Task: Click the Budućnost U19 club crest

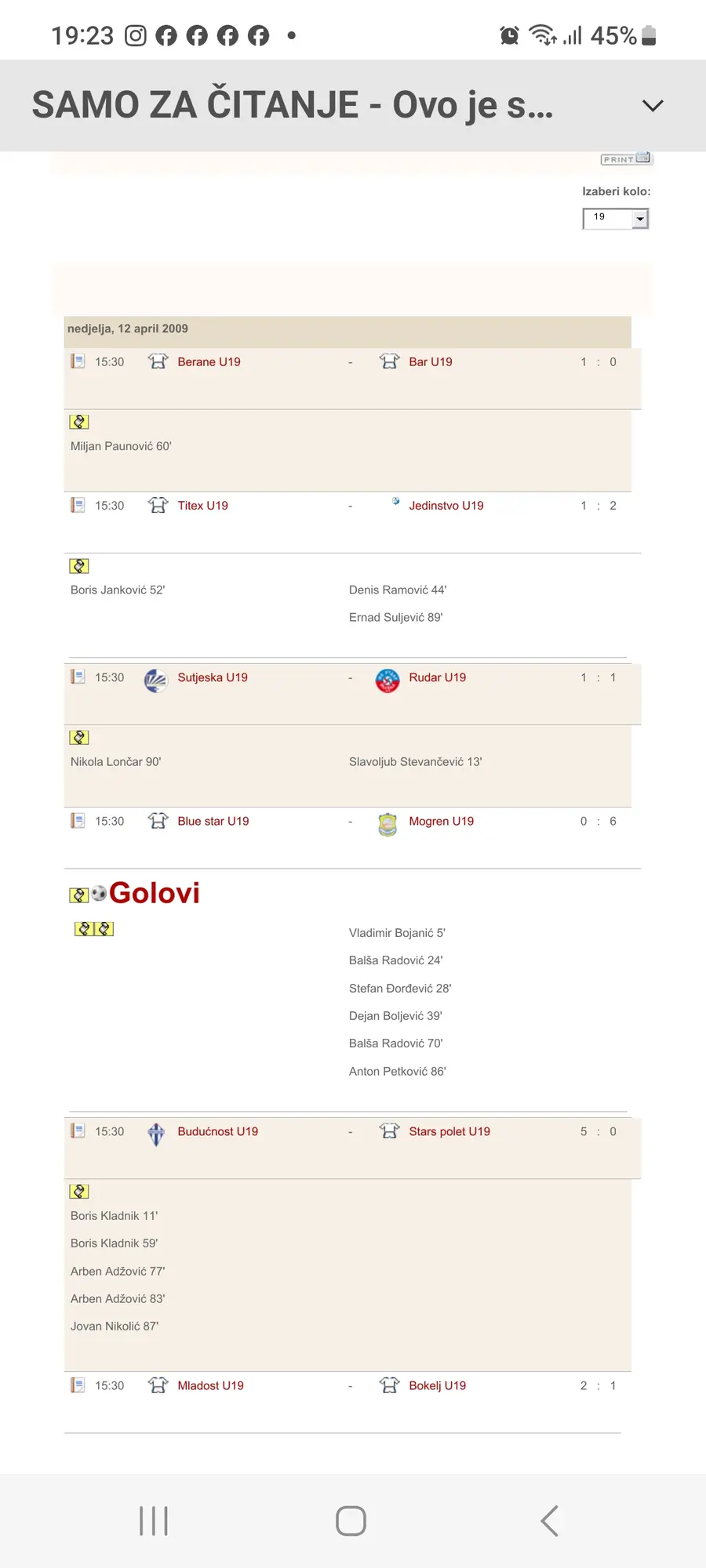Action: tap(156, 1134)
